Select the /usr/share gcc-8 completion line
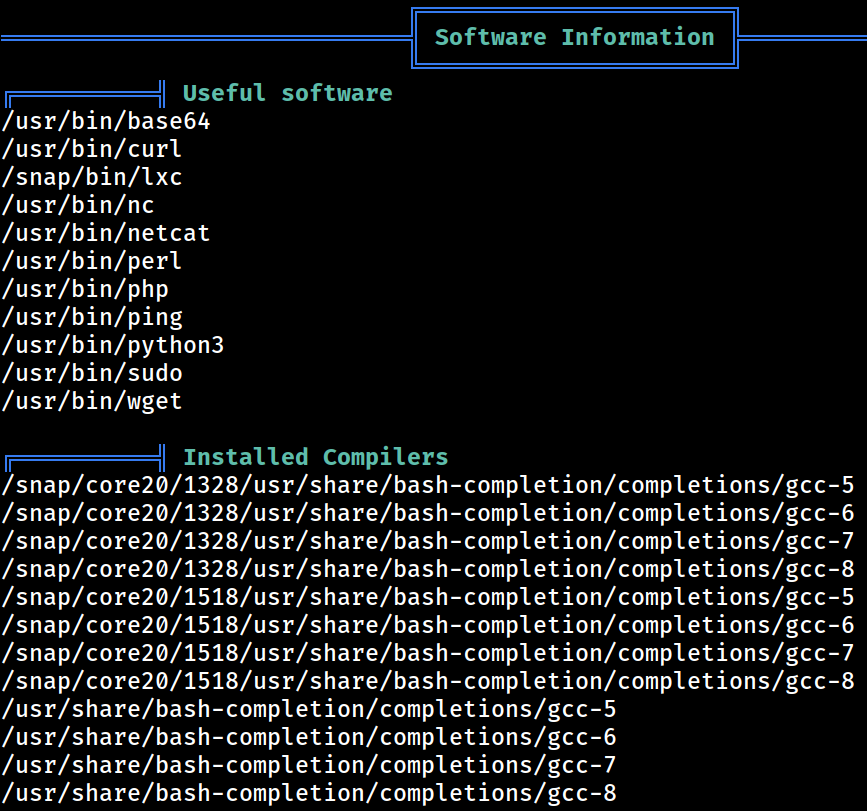The image size is (867, 811). (x=309, y=793)
